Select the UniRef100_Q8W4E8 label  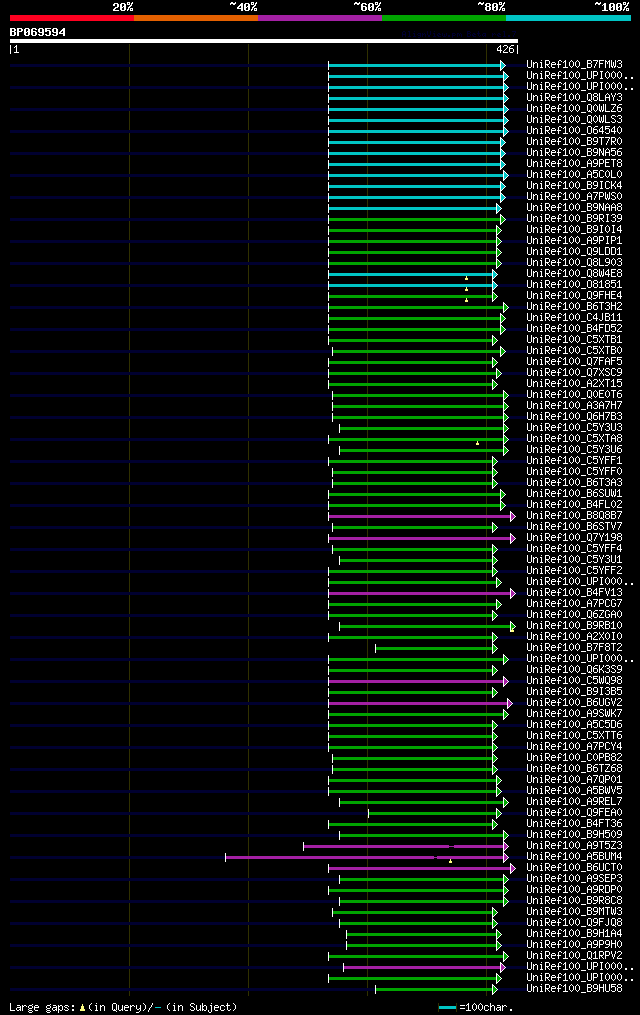(x=574, y=274)
